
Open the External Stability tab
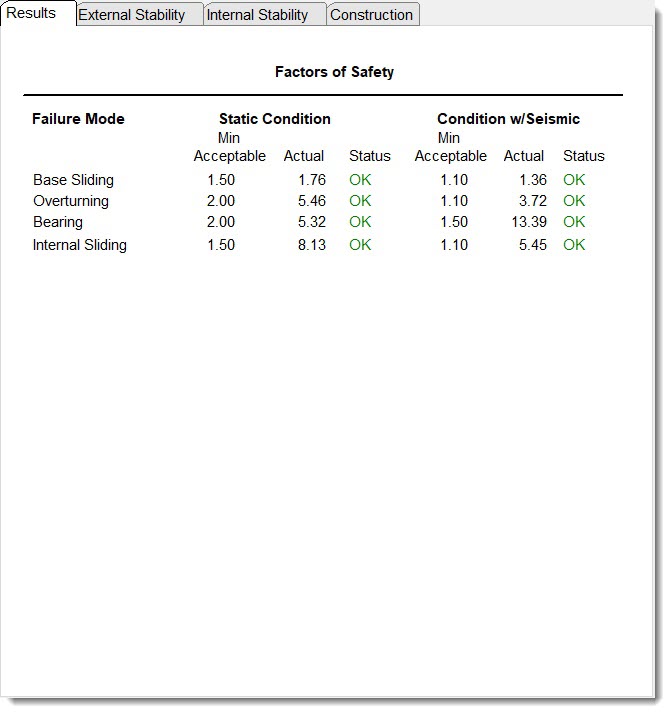(132, 15)
